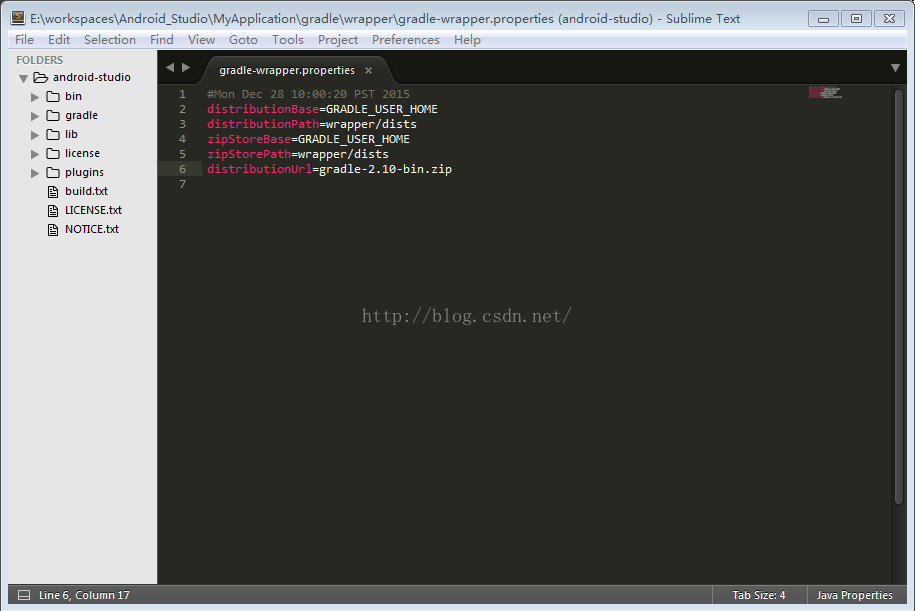Open the Tools menu
This screenshot has width=915, height=611.
(288, 40)
